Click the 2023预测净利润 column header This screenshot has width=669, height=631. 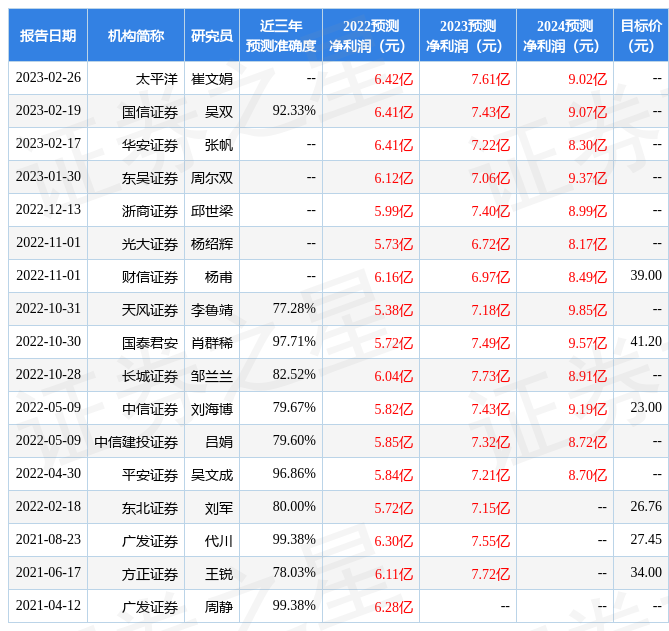pyautogui.click(x=468, y=35)
